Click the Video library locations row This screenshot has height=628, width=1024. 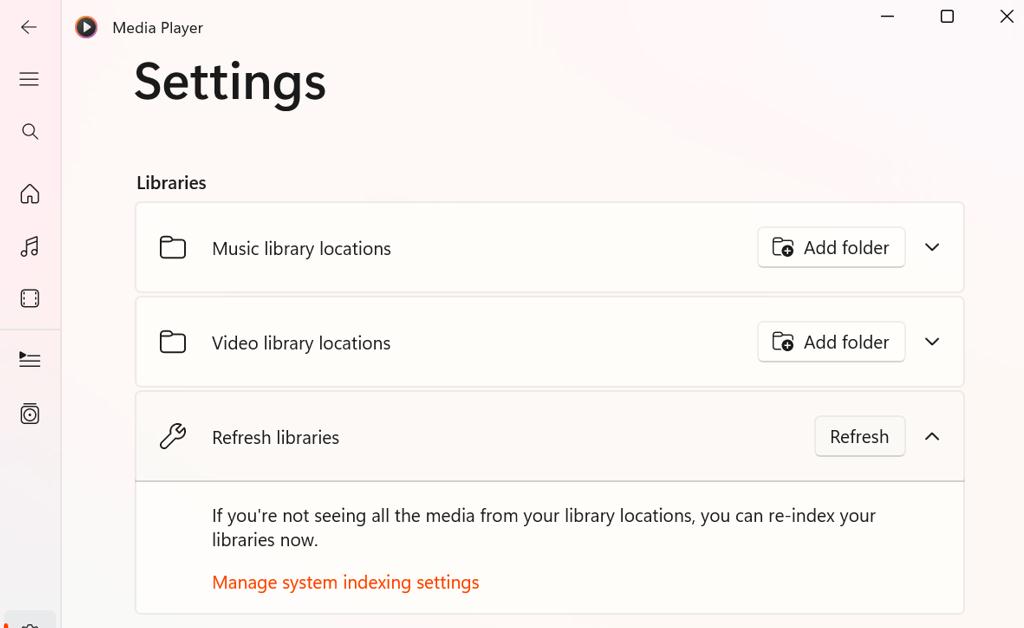[450, 343]
